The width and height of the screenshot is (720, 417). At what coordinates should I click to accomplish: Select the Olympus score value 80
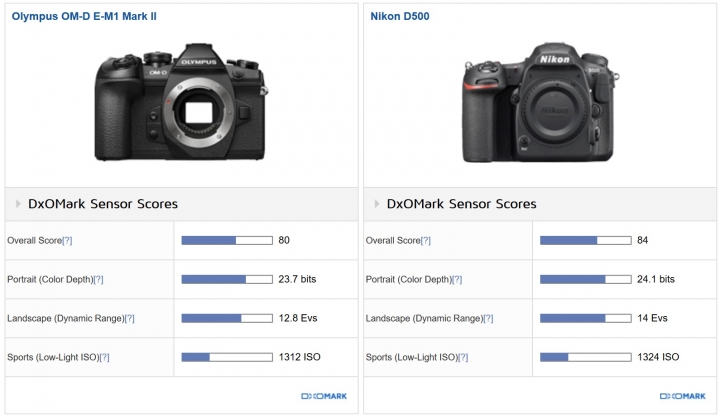[x=284, y=240]
